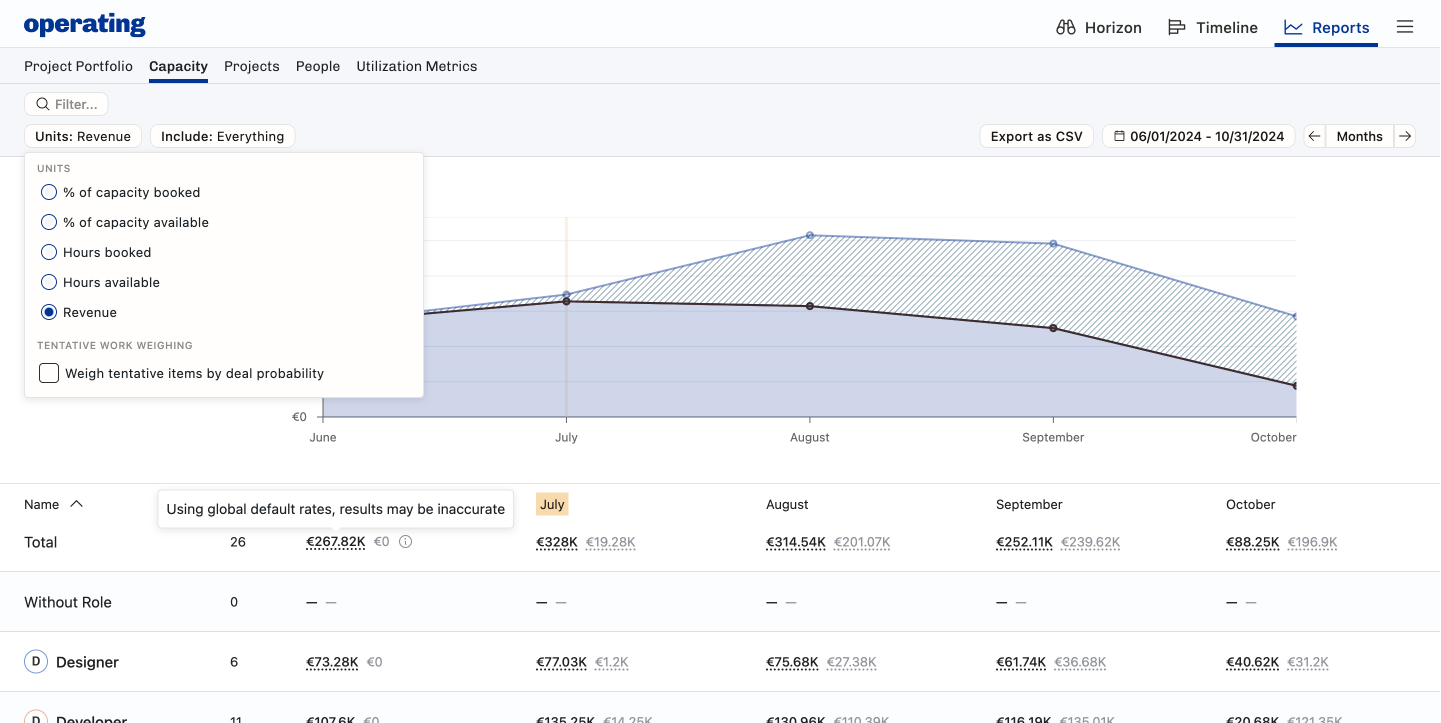Image resolution: width=1441 pixels, height=723 pixels.
Task: Click the info icon beside June total
Action: pos(405,542)
